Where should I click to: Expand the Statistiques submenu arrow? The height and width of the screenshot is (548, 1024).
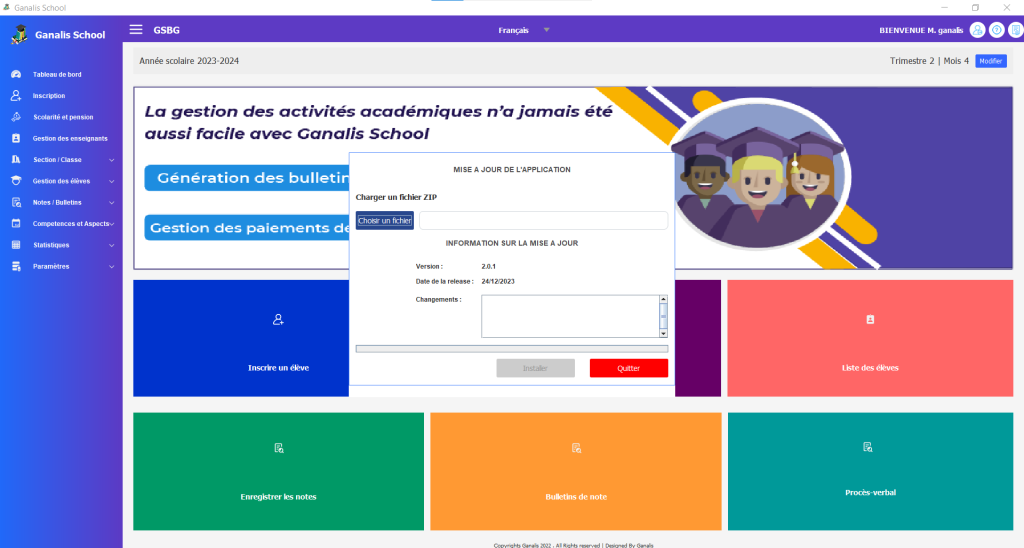coord(112,246)
